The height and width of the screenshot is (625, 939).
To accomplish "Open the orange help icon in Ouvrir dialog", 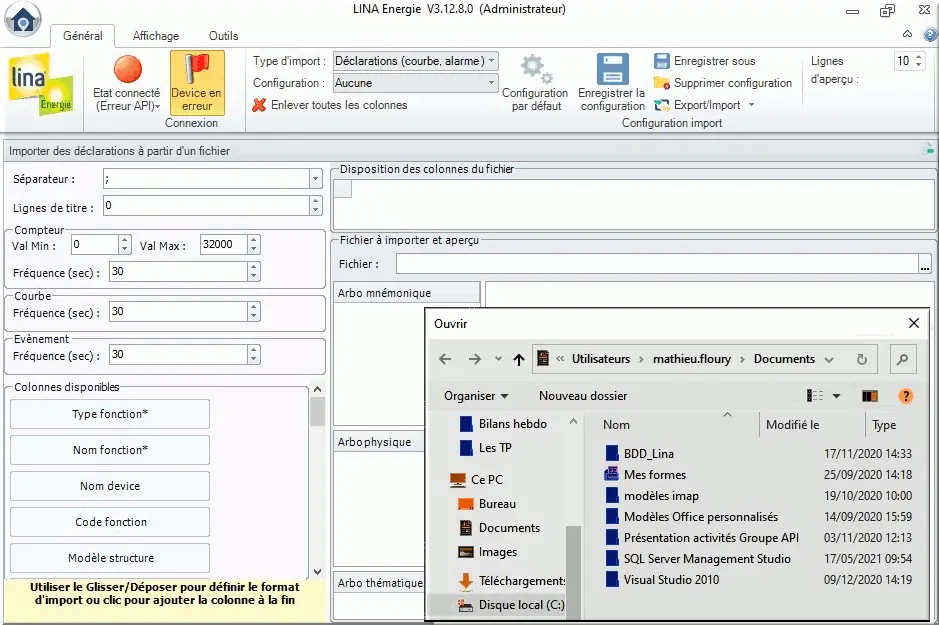I will pos(905,396).
